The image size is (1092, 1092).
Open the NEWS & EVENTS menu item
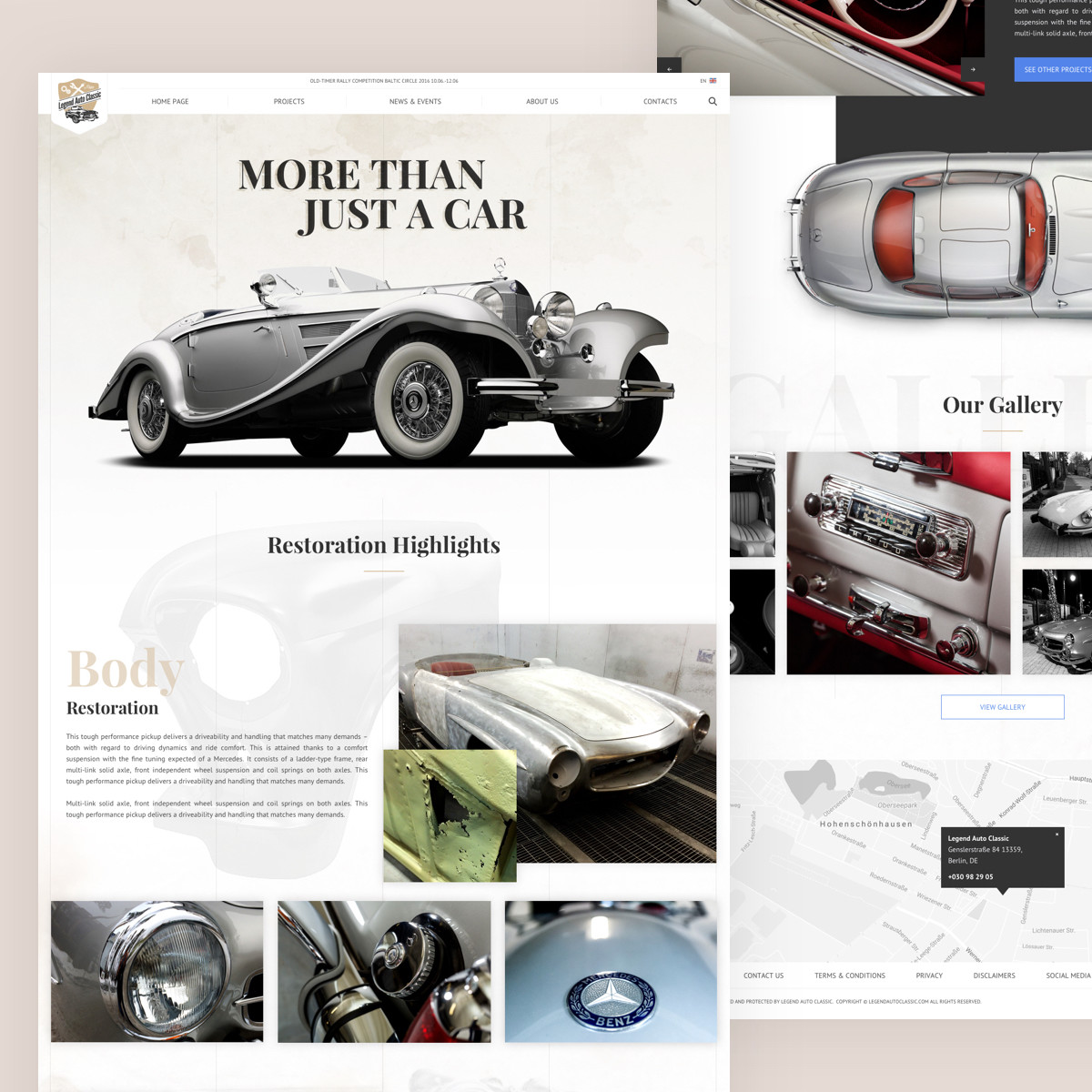pos(415,102)
